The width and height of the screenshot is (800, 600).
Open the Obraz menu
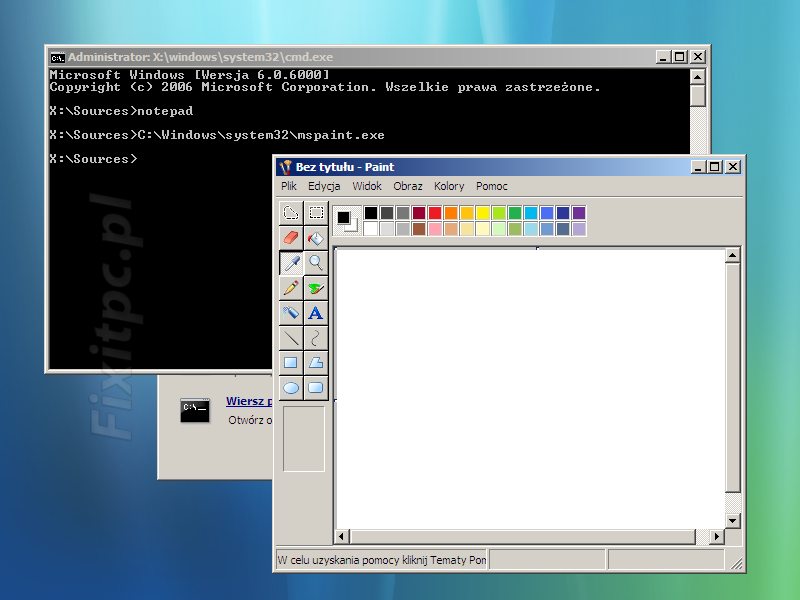click(408, 186)
